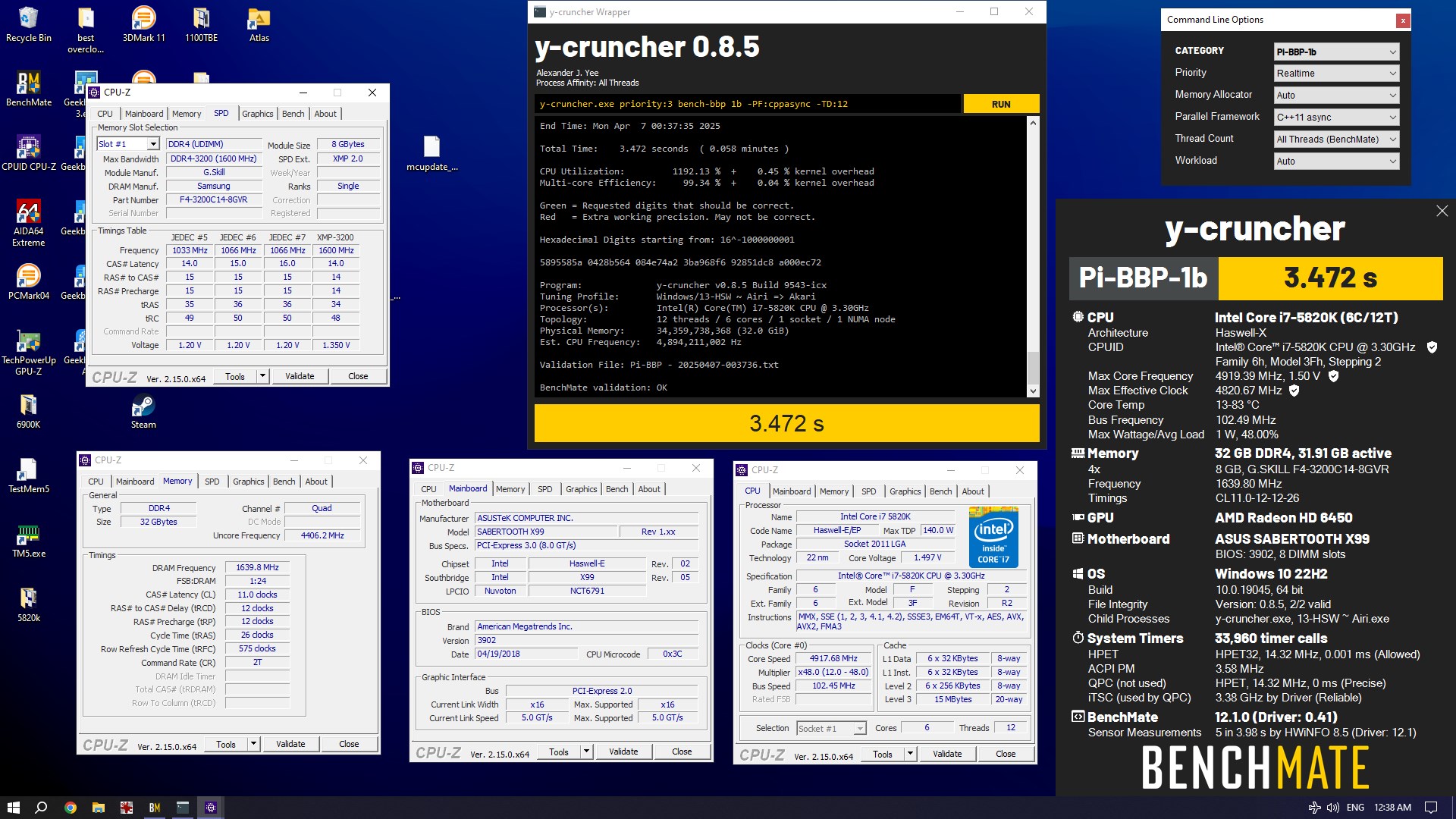Screen dimensions: 1456x819
Task: Expand Tools arrow in Mainboard CPU-Z window
Action: click(x=586, y=752)
